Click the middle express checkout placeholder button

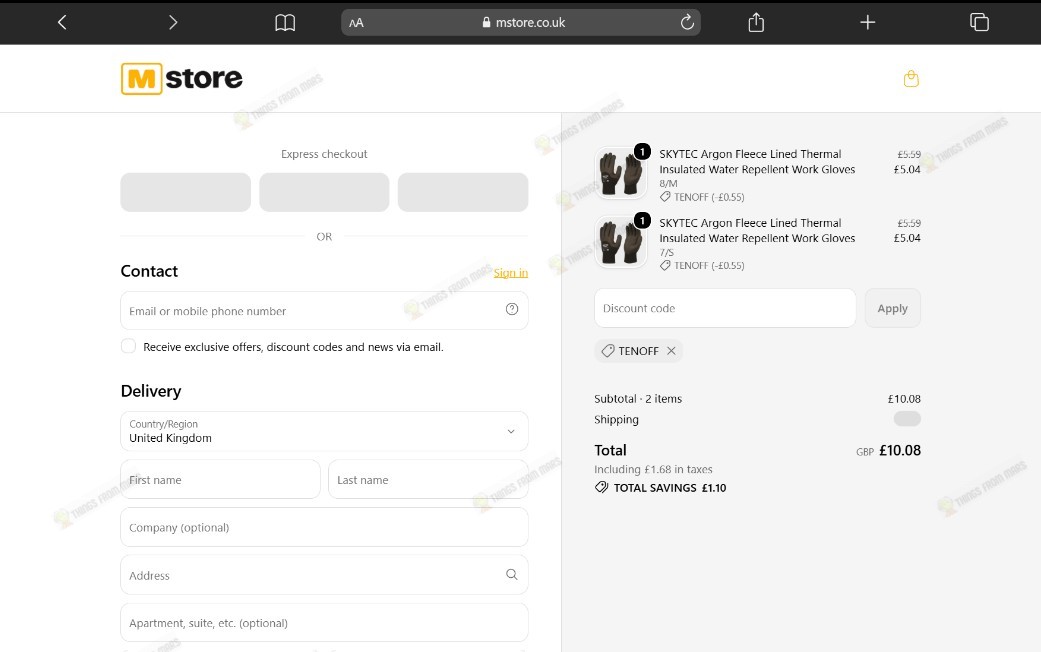pos(324,192)
